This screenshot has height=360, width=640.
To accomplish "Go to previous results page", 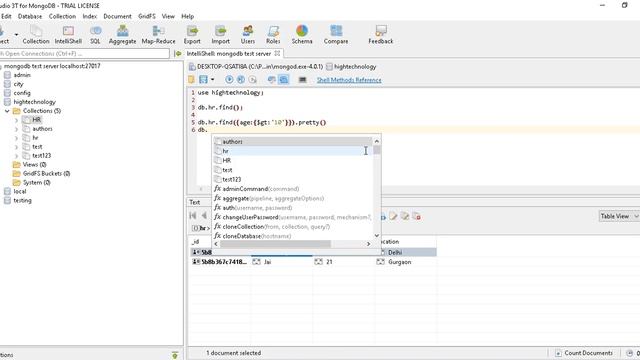I will tap(204, 216).
